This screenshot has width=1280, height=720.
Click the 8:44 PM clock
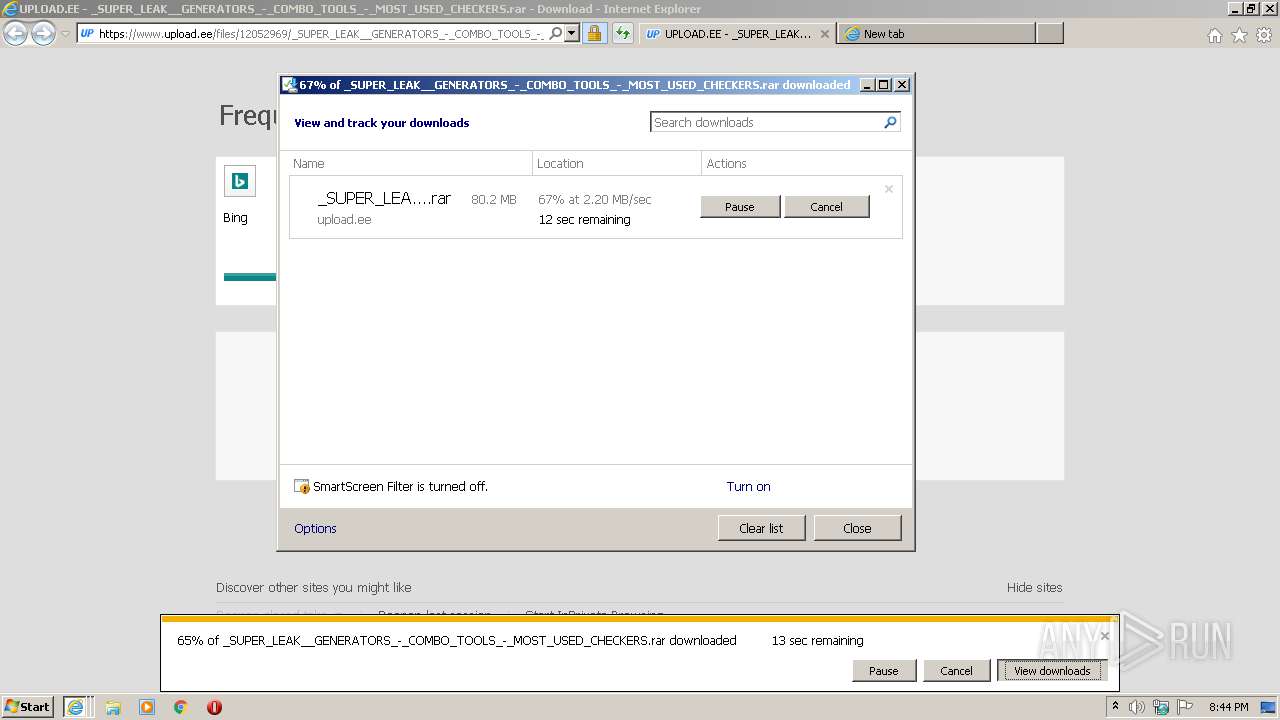(x=1228, y=707)
